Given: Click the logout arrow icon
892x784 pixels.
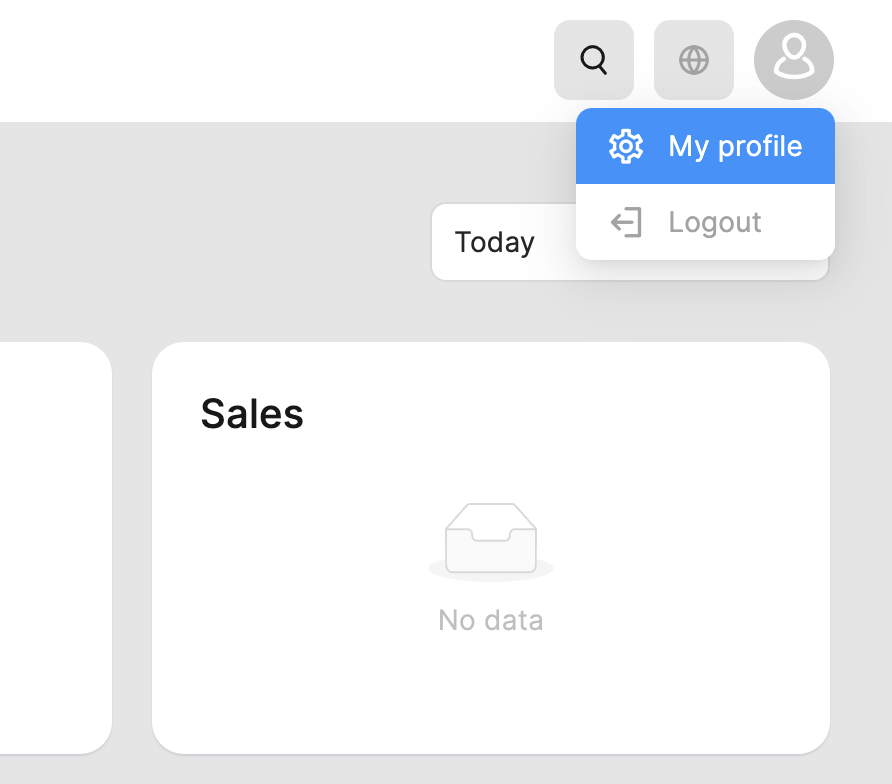Looking at the screenshot, I should [626, 222].
